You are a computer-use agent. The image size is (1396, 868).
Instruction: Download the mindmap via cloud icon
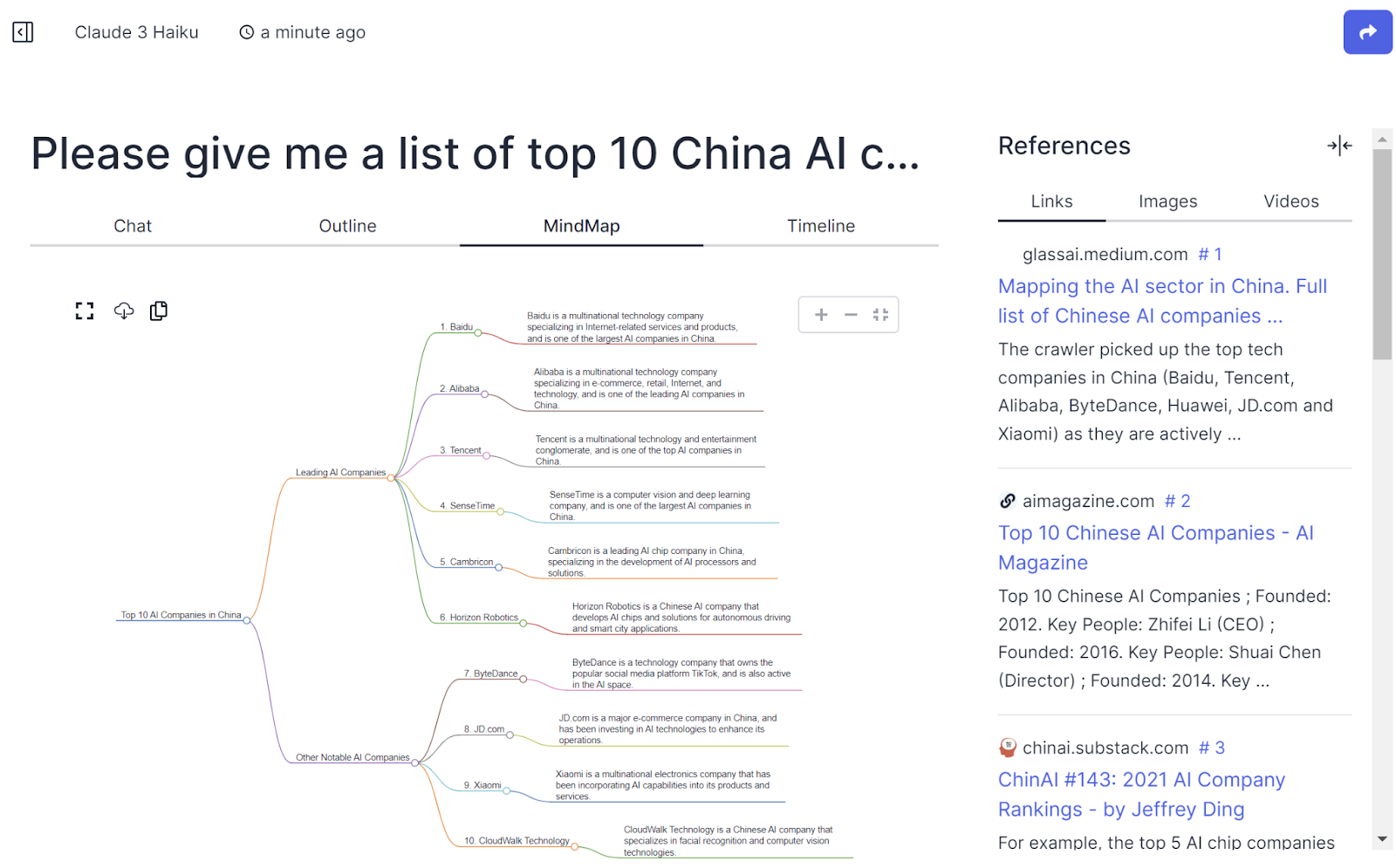pyautogui.click(x=124, y=311)
